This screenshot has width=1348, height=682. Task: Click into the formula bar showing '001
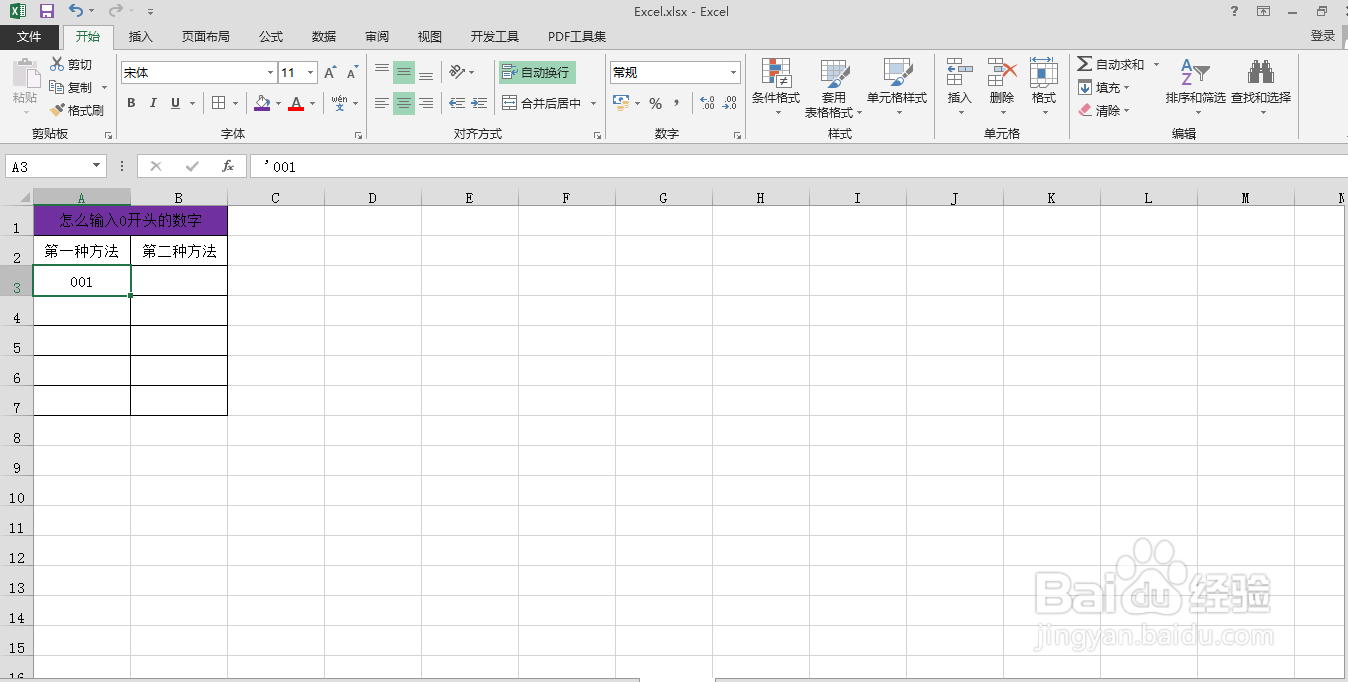[798, 166]
